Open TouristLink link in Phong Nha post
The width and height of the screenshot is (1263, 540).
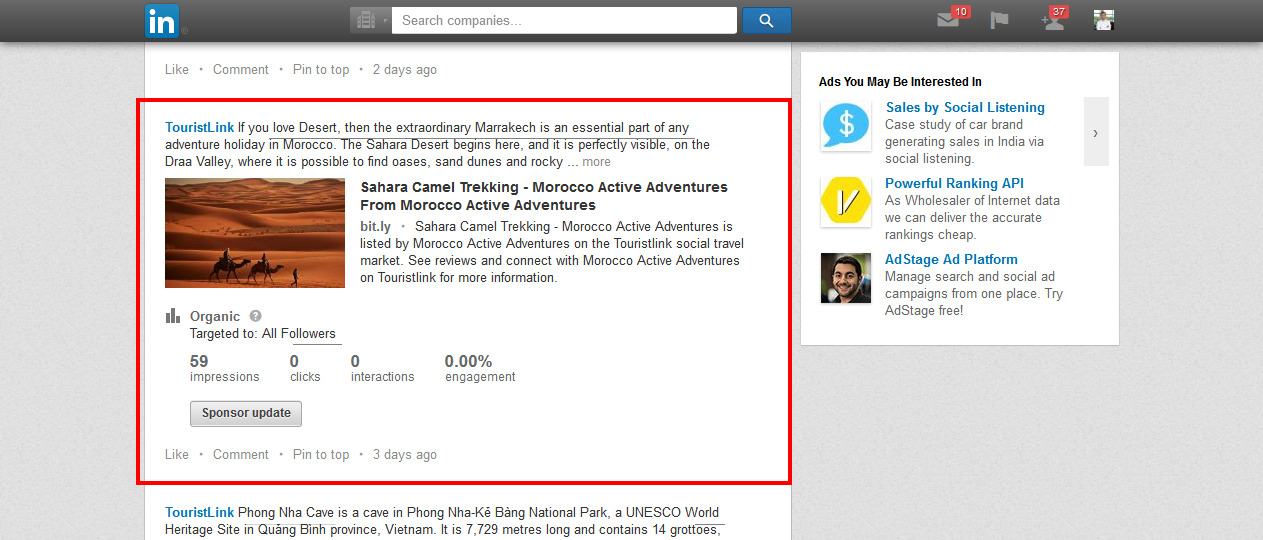(x=200, y=512)
